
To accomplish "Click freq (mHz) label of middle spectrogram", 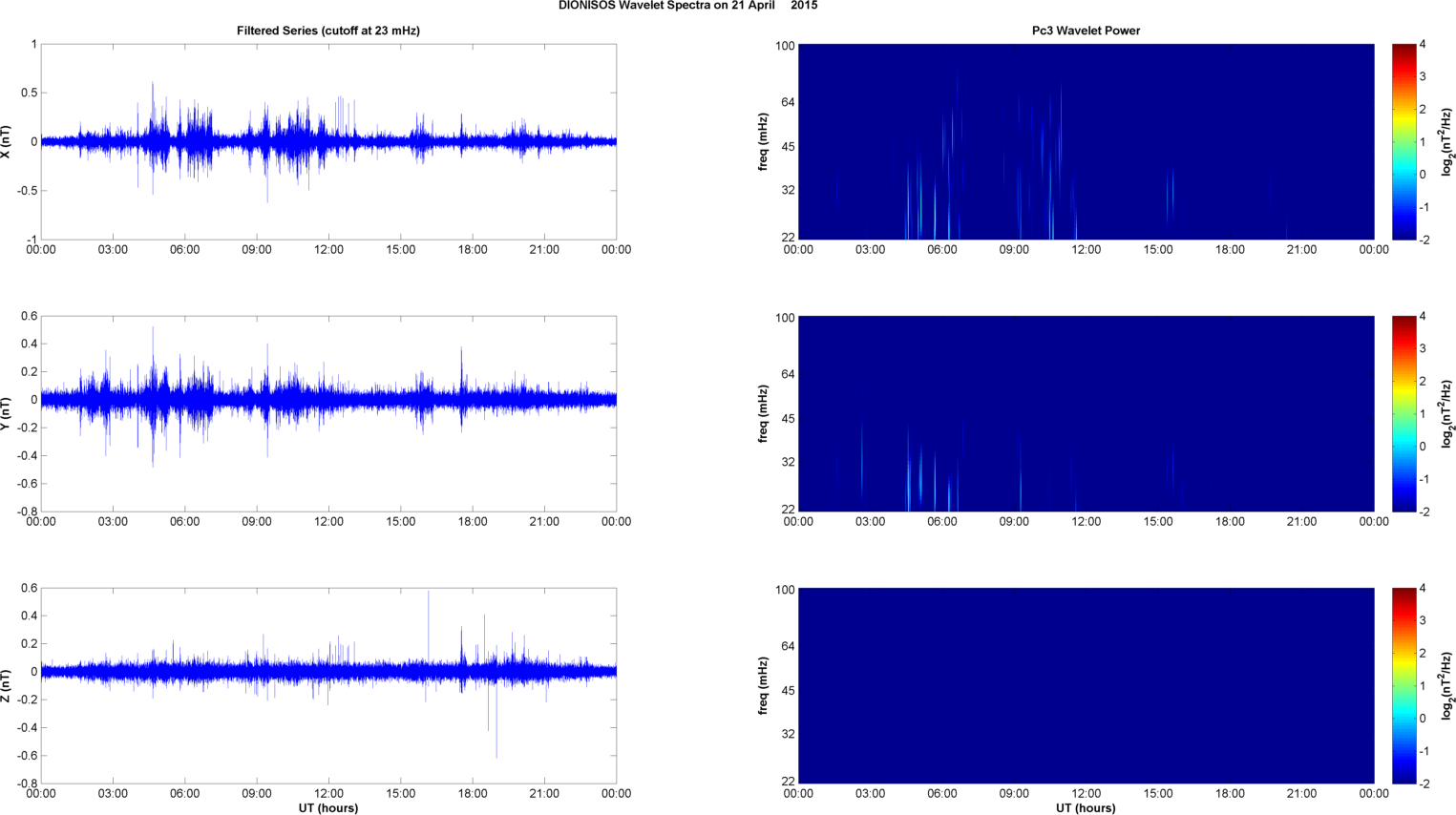I will [x=764, y=413].
